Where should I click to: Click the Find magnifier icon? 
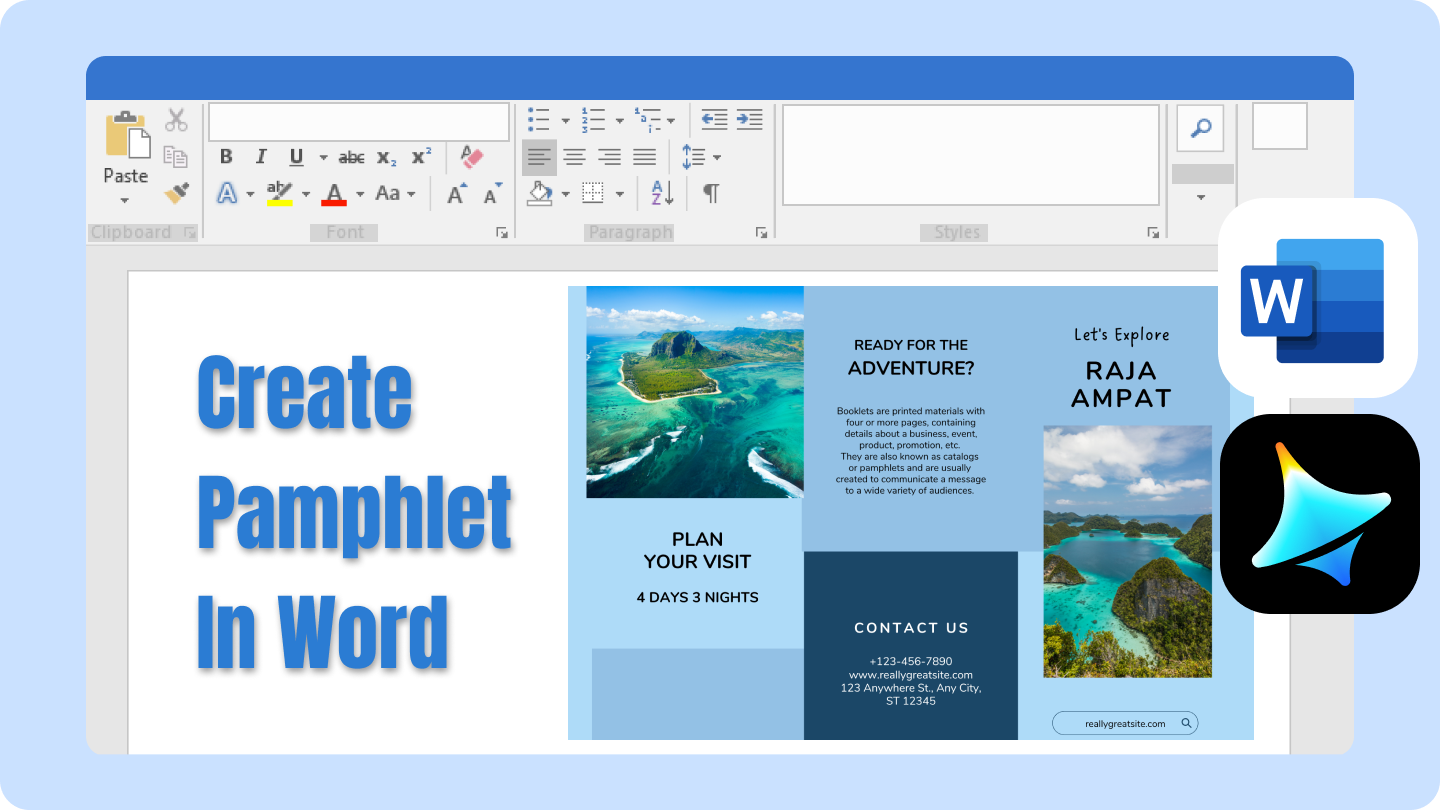[x=1199, y=128]
